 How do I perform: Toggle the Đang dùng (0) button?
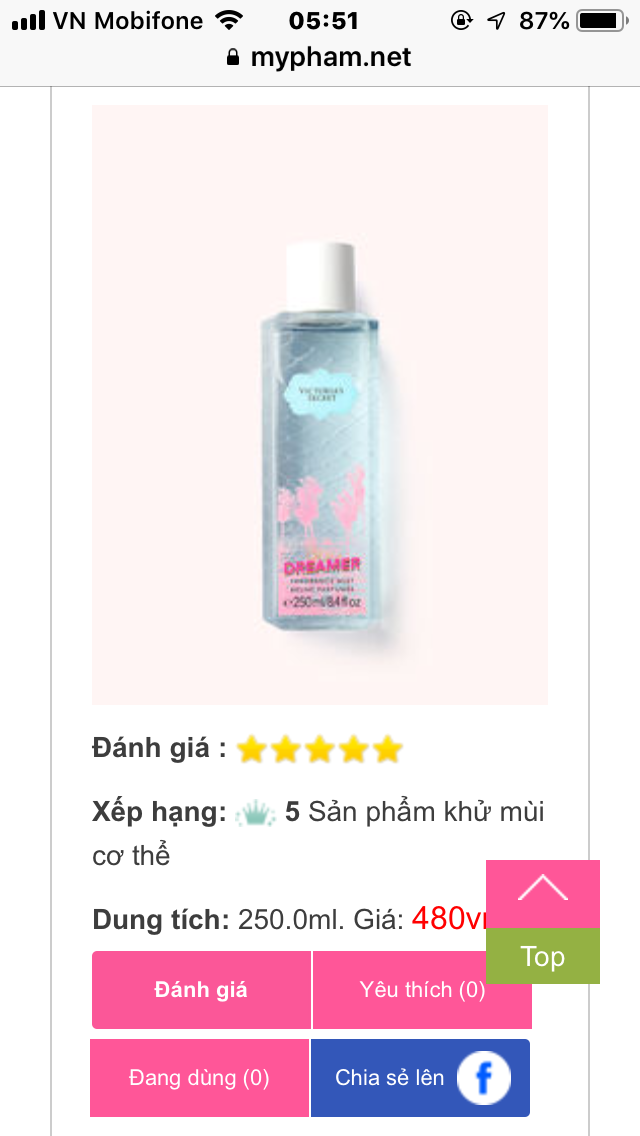pos(199,1078)
